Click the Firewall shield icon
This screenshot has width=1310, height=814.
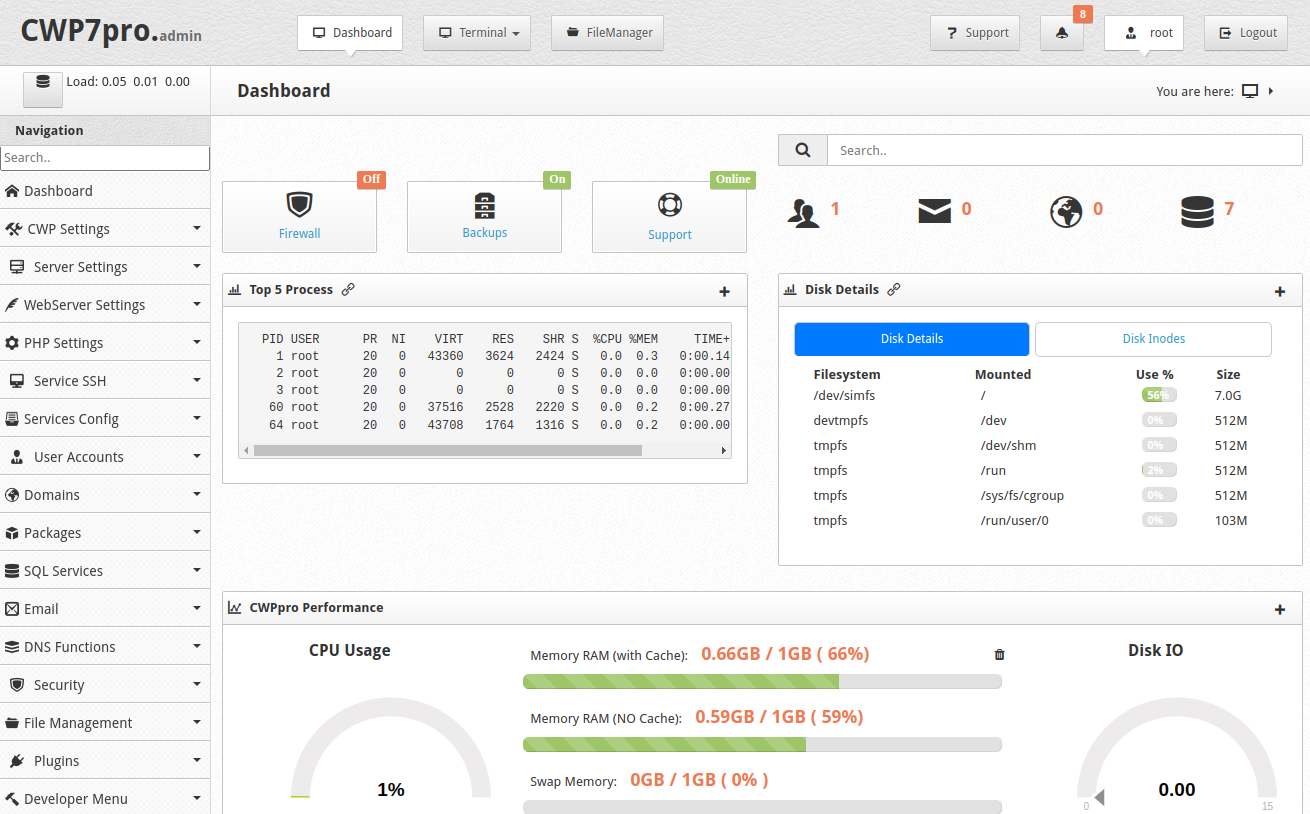[299, 205]
